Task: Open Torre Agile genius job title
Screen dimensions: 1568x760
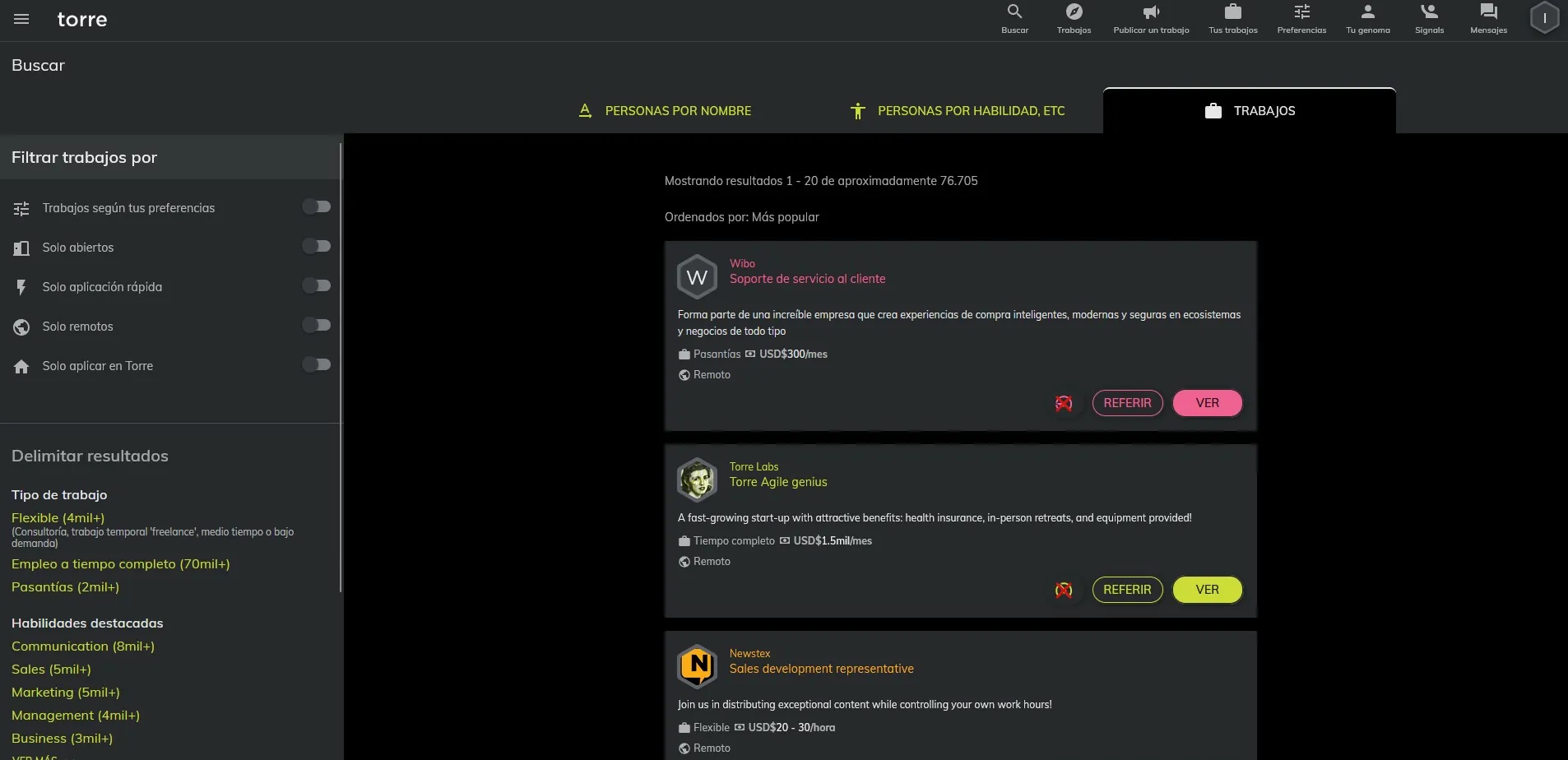Action: pos(778,482)
